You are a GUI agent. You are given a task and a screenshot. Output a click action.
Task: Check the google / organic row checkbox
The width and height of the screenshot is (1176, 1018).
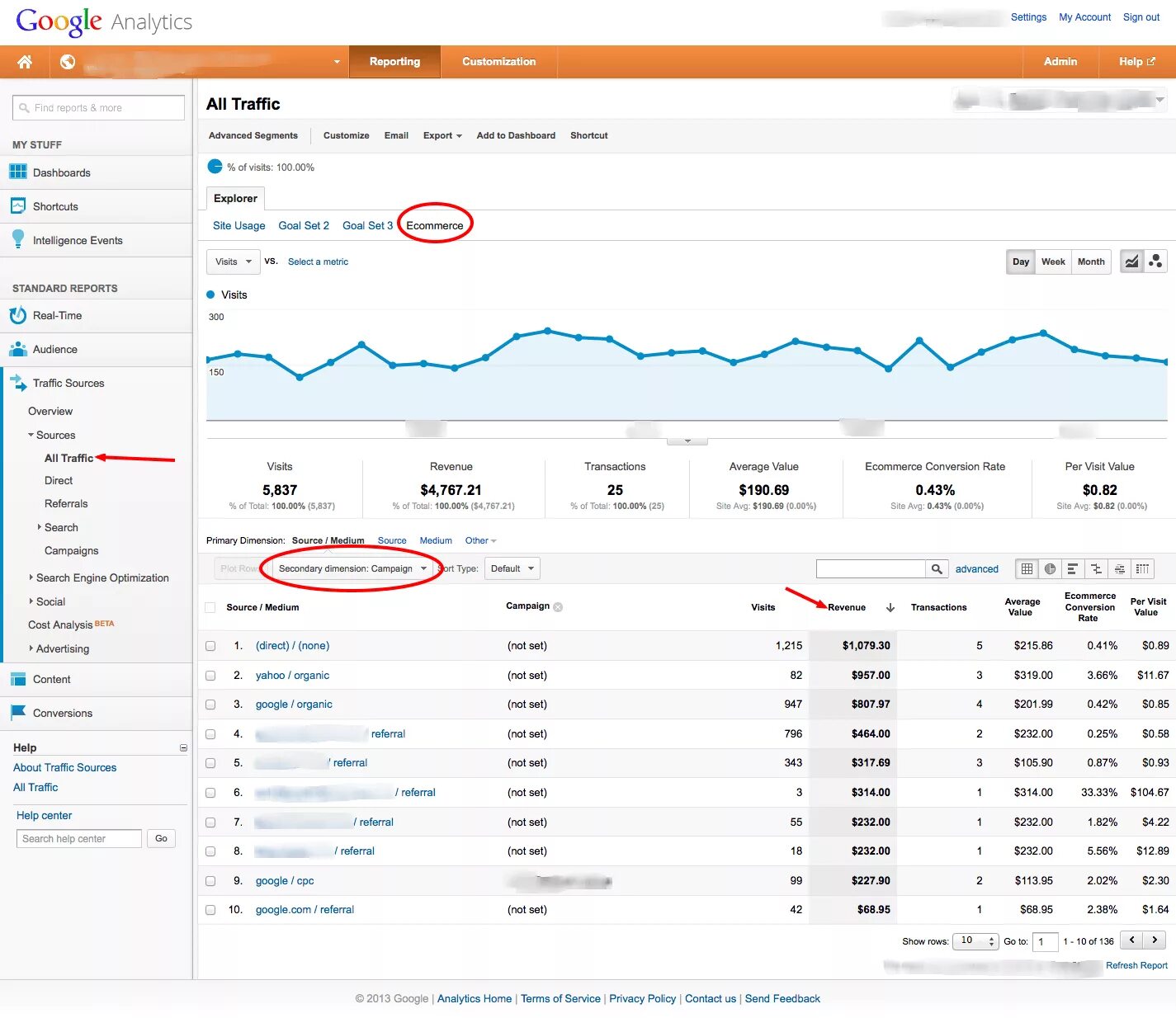tap(210, 705)
